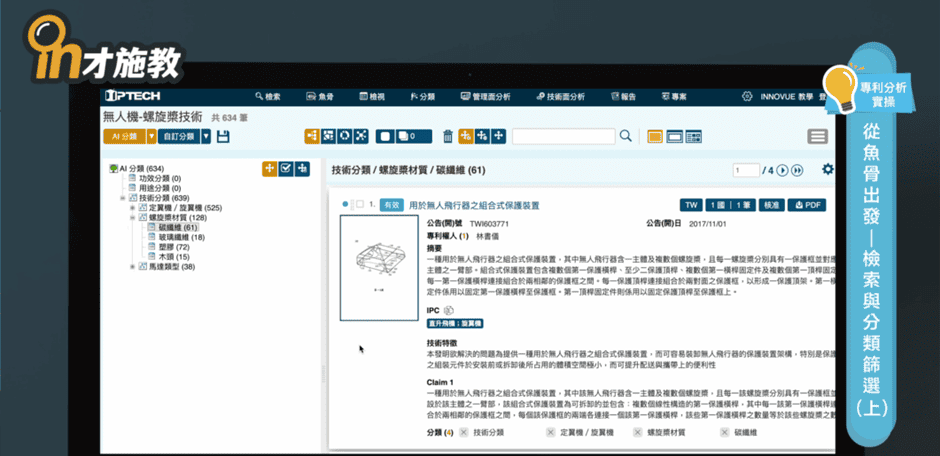940x456 pixels.
Task: Click the magnifier search icon beside search box
Action: tap(626, 136)
